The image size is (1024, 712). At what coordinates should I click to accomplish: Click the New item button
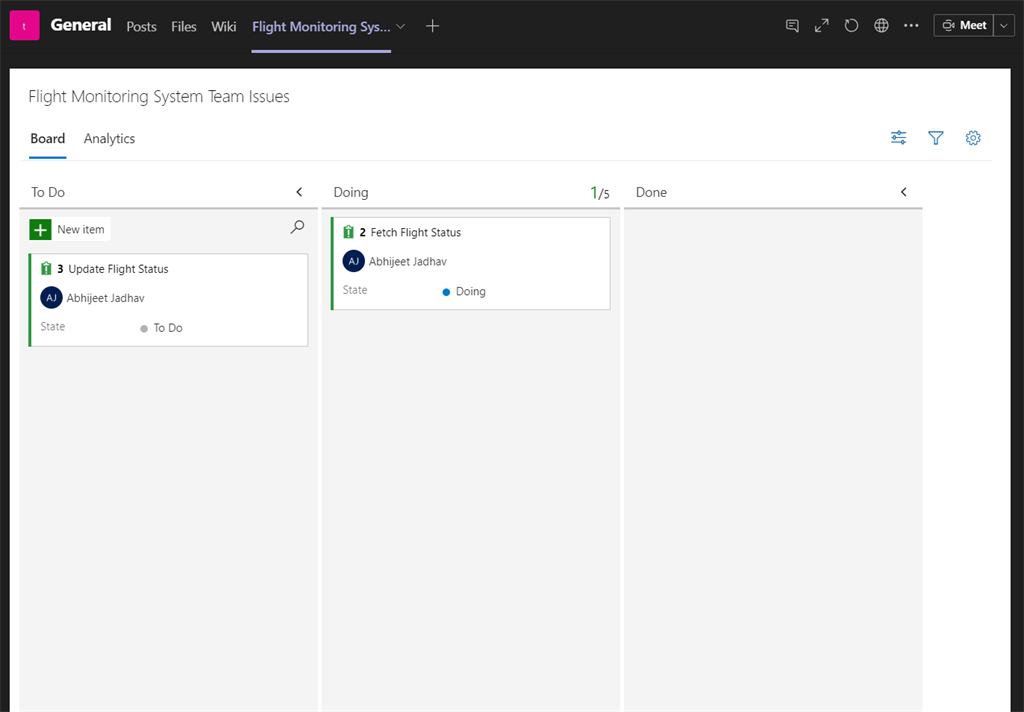point(69,230)
